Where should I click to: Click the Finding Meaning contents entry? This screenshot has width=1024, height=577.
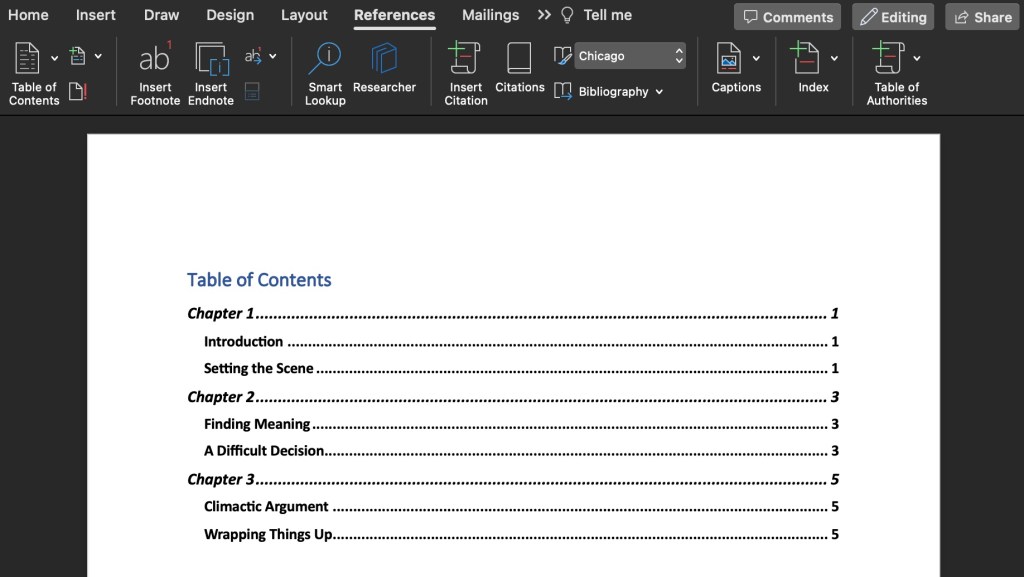(x=257, y=424)
